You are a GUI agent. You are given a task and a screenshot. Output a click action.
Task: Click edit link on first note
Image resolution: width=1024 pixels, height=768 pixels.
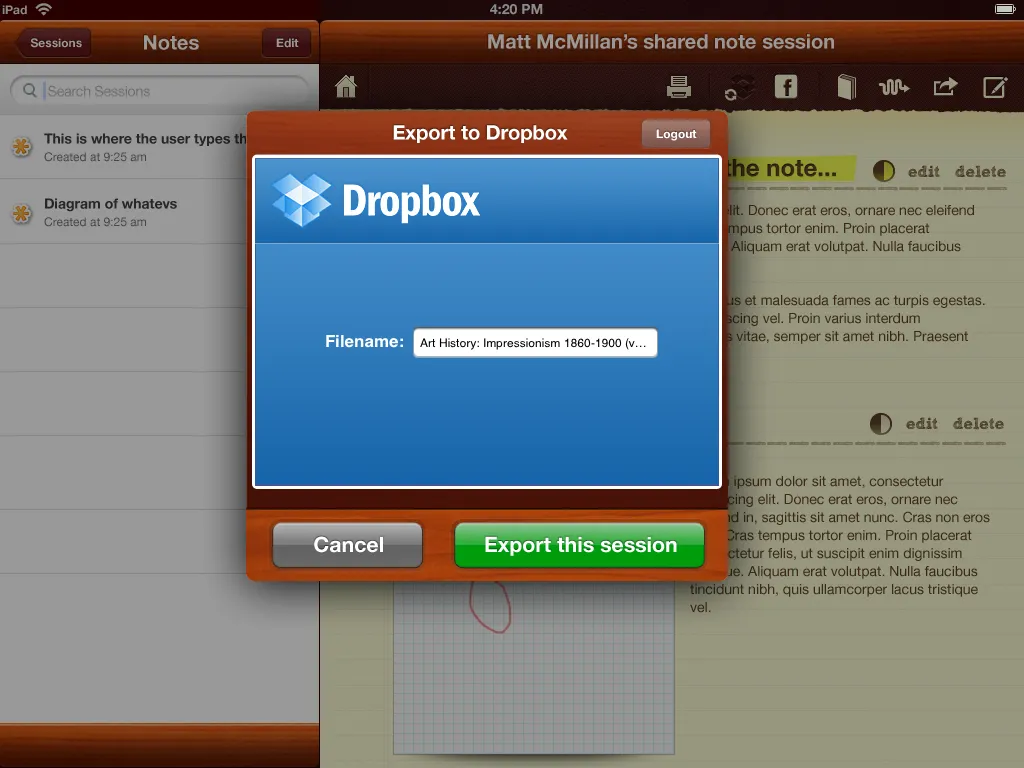pyautogui.click(x=923, y=172)
